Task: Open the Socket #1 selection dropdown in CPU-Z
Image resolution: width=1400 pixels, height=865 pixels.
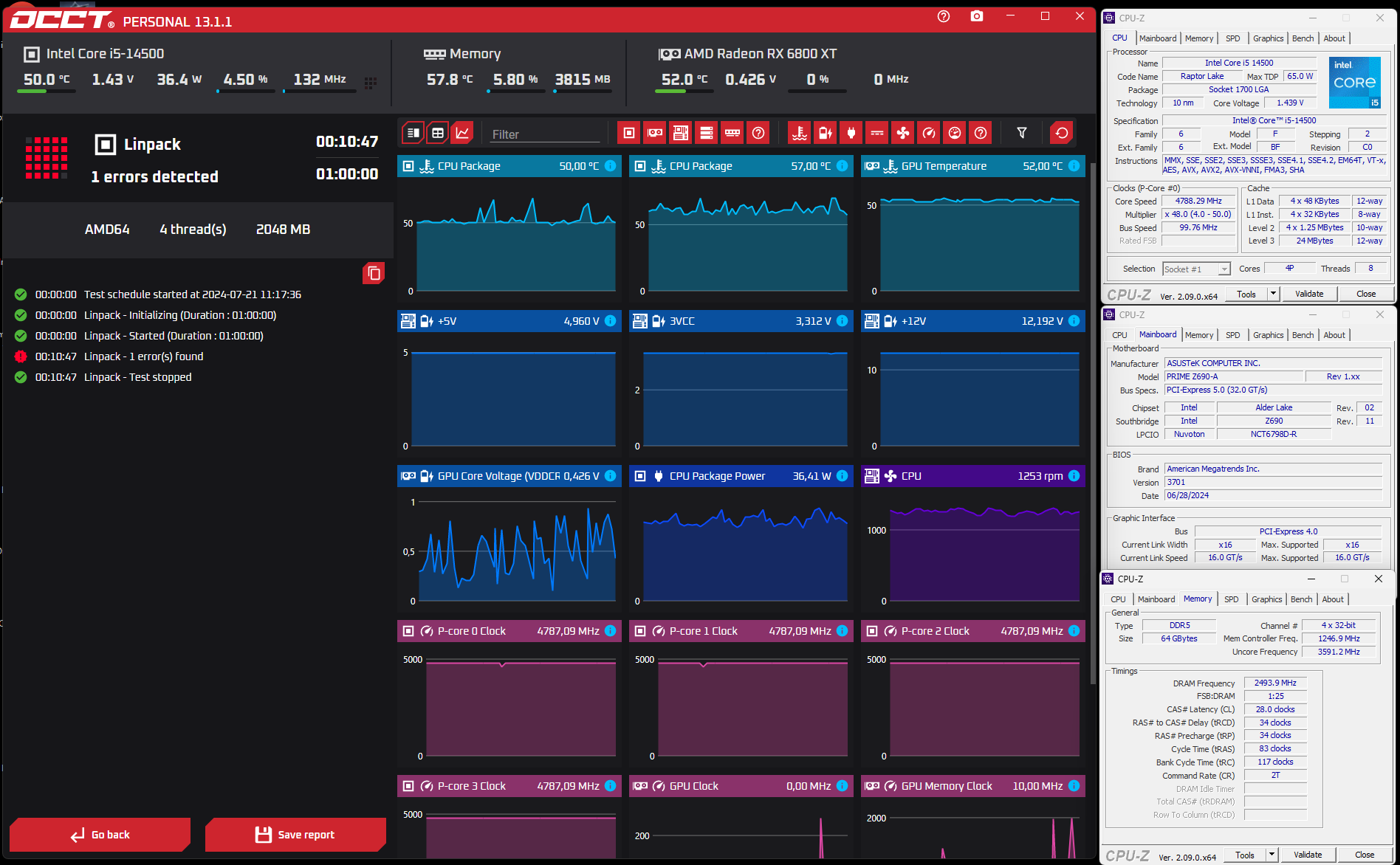Action: (1196, 269)
